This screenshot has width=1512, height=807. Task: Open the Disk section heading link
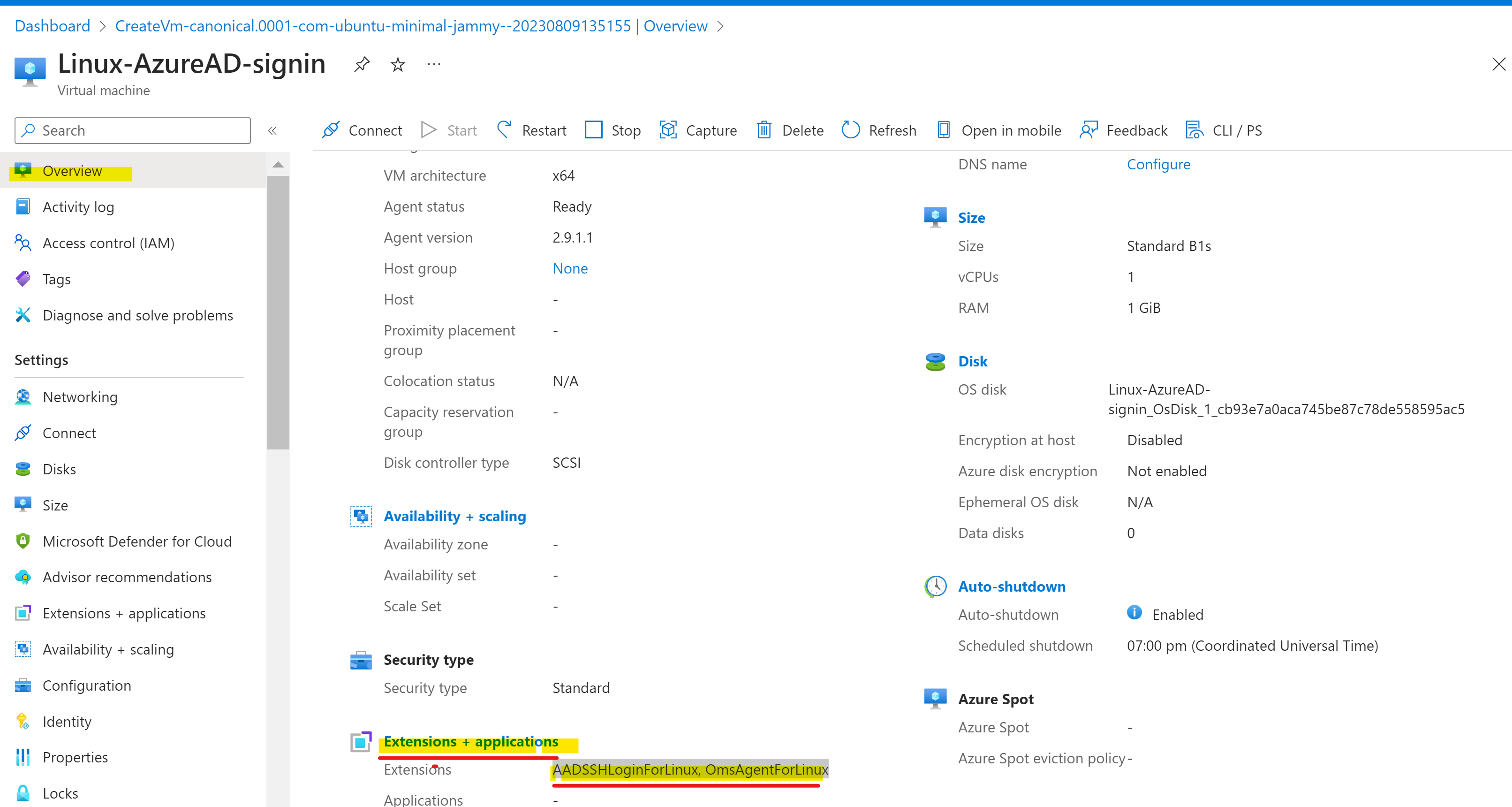(973, 361)
